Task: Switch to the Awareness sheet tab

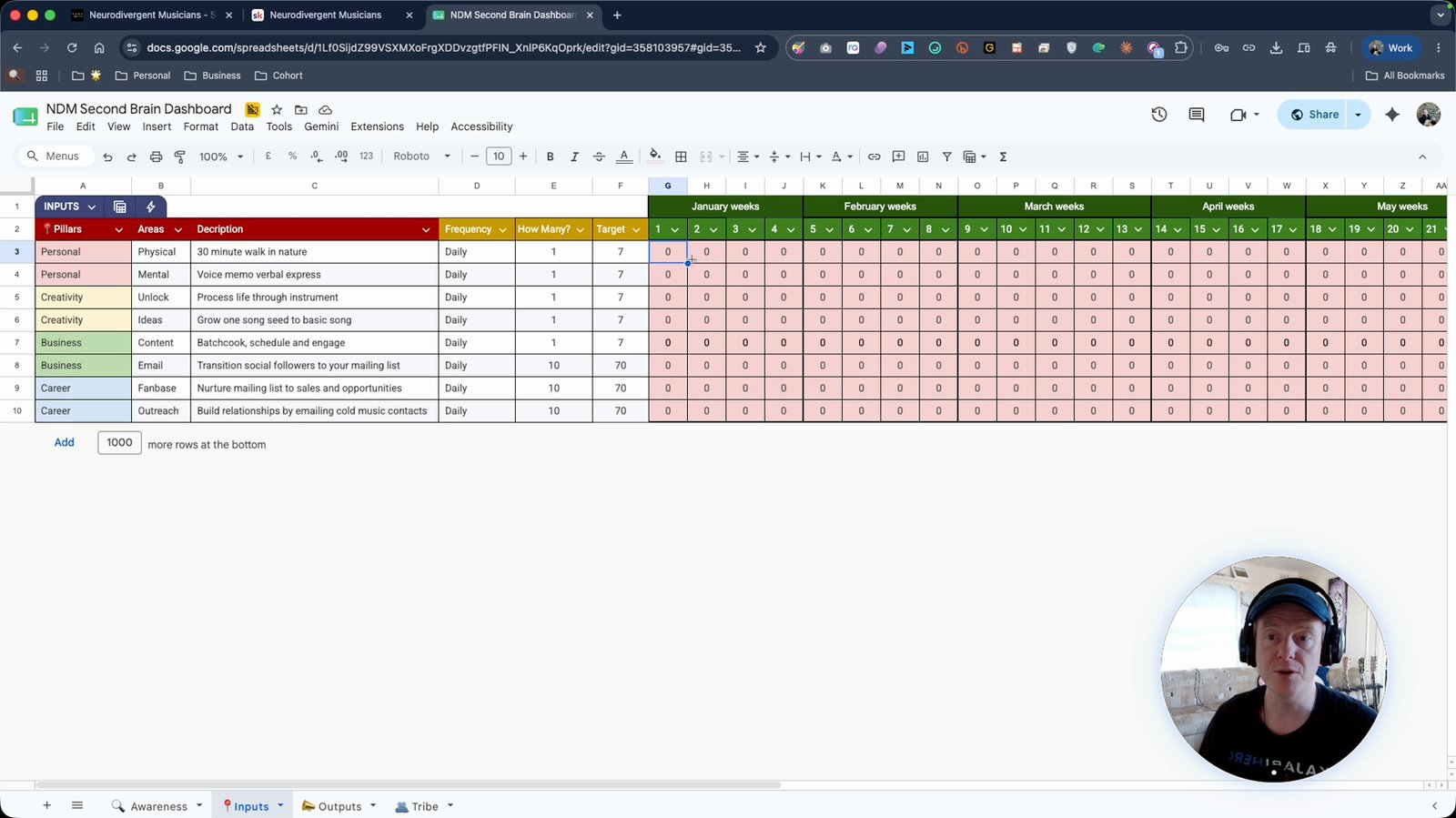Action: point(157,806)
